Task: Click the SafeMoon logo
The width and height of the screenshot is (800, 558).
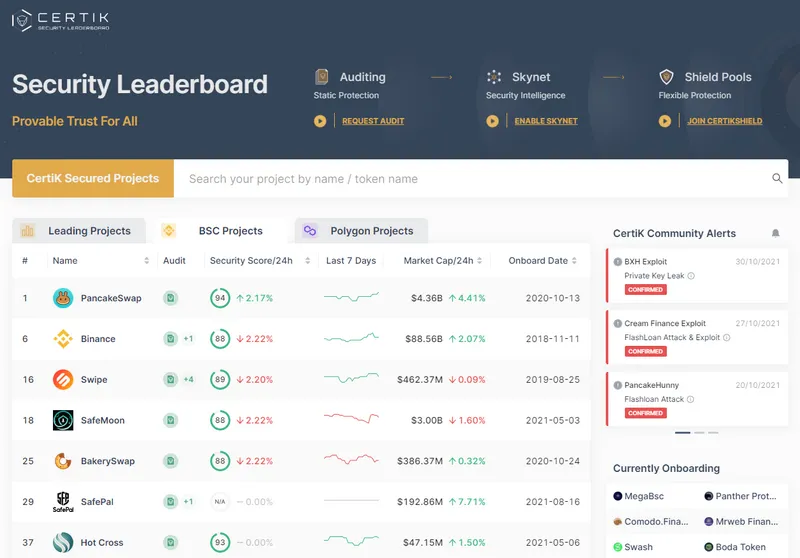Action: coord(63,420)
